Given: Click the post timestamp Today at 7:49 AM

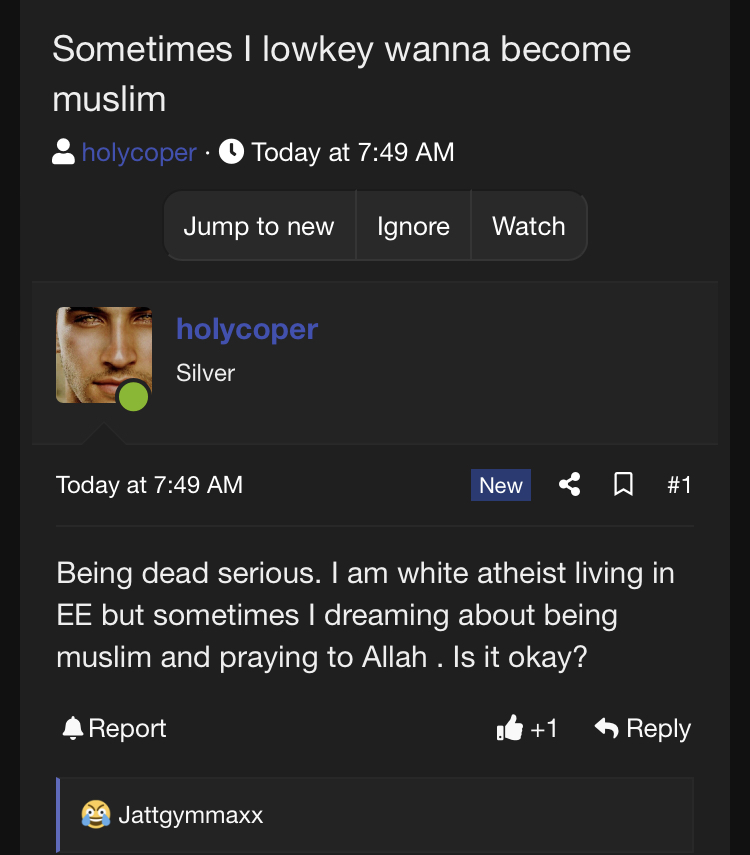Looking at the screenshot, I should 149,485.
